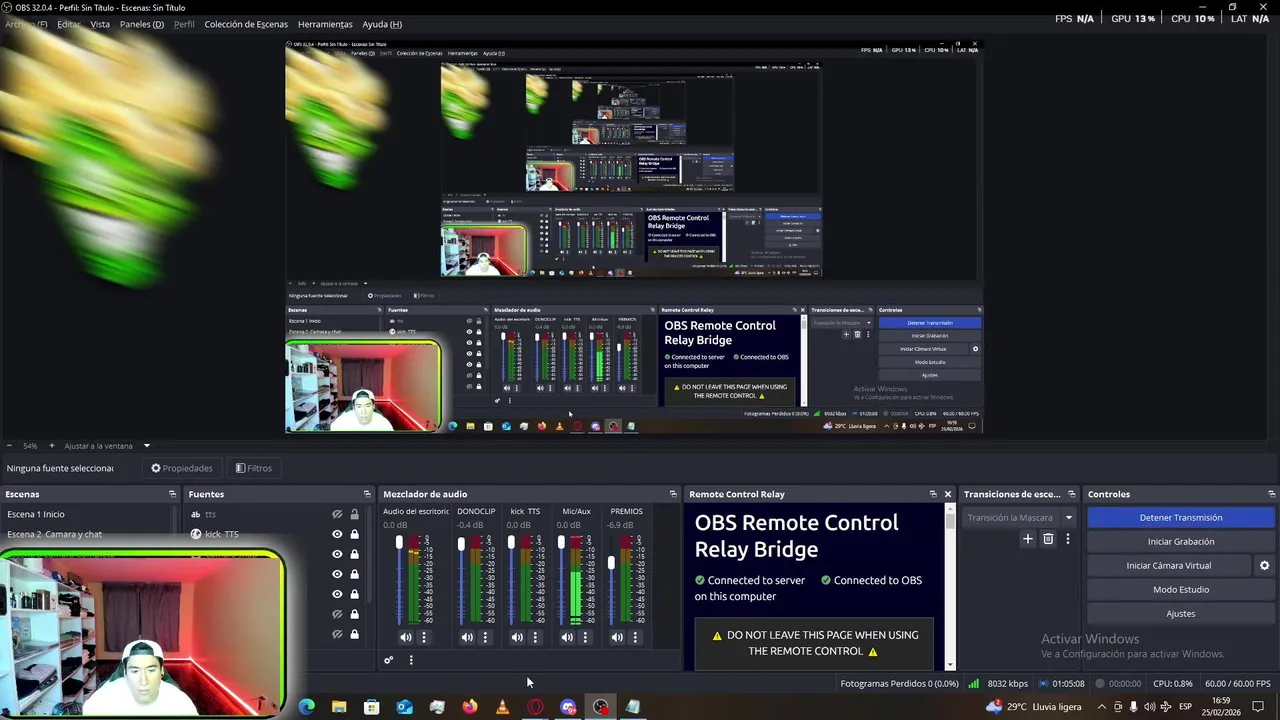Adjust PREMIOS volume fader
Screen dimensions: 1280x720
point(611,564)
